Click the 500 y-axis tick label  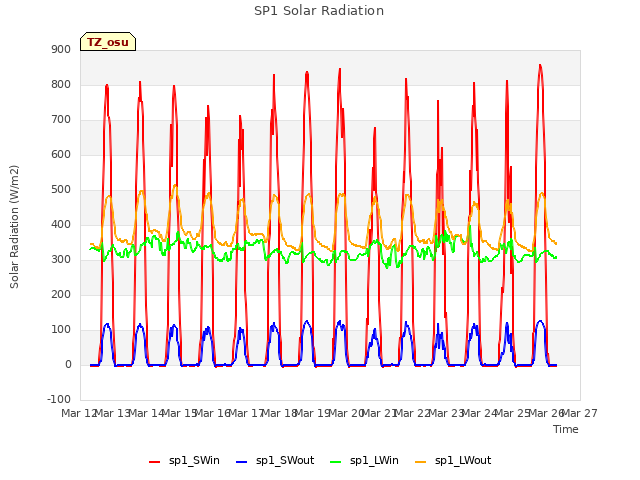pos(61,189)
